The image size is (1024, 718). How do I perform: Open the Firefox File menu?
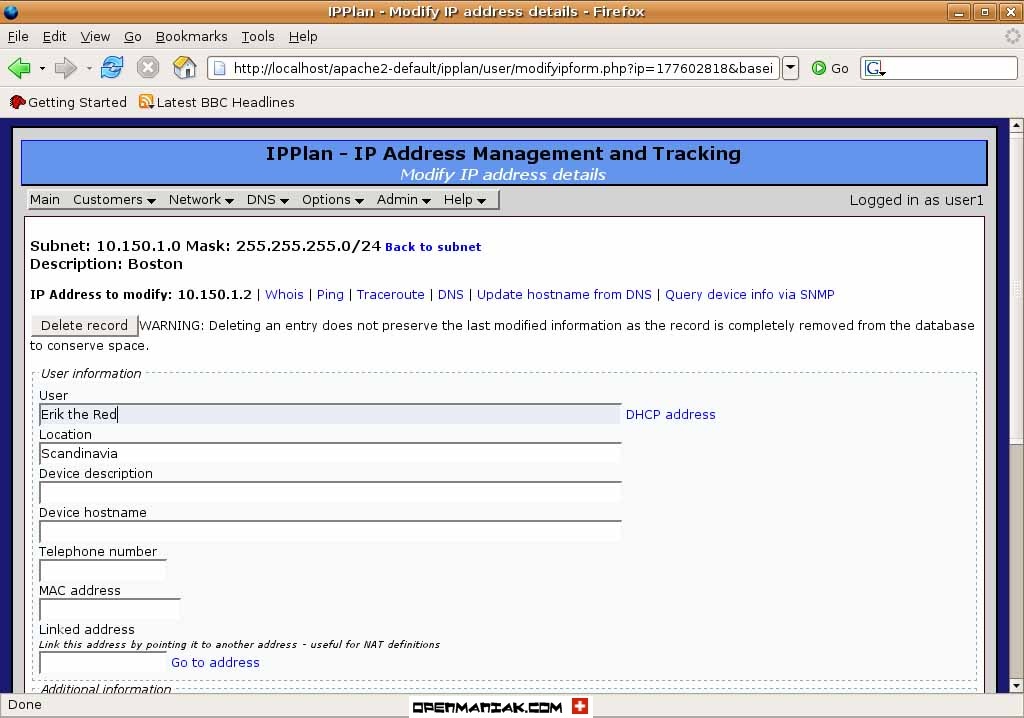[x=18, y=37]
